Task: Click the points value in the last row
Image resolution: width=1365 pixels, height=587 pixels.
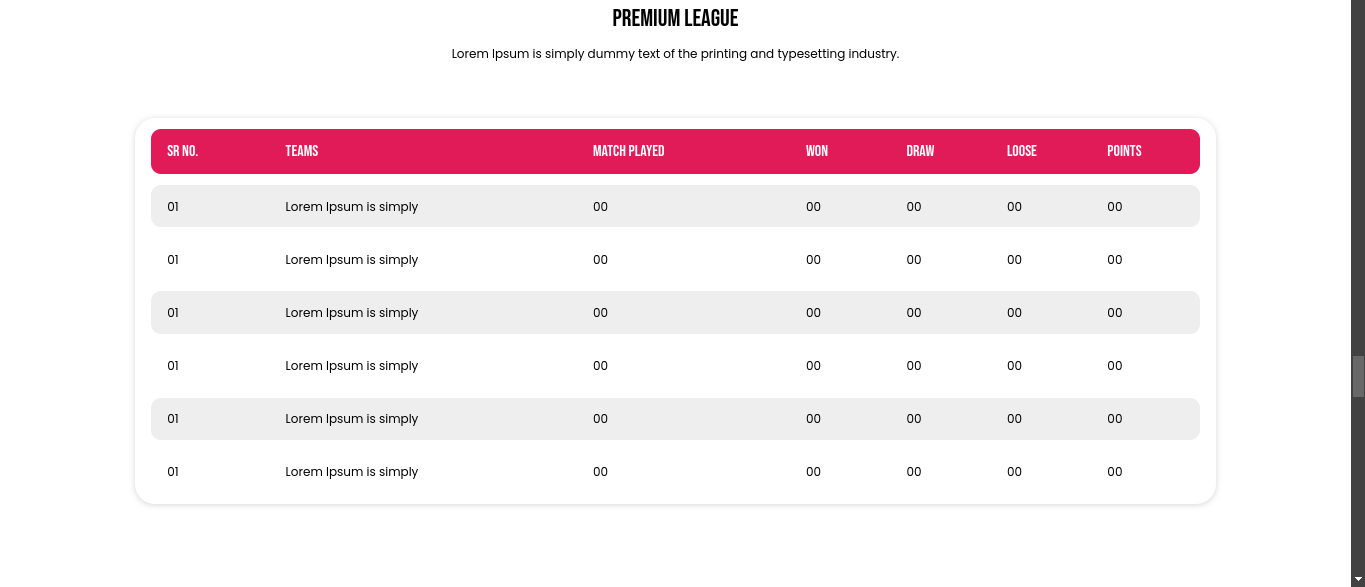Action: tap(1115, 472)
